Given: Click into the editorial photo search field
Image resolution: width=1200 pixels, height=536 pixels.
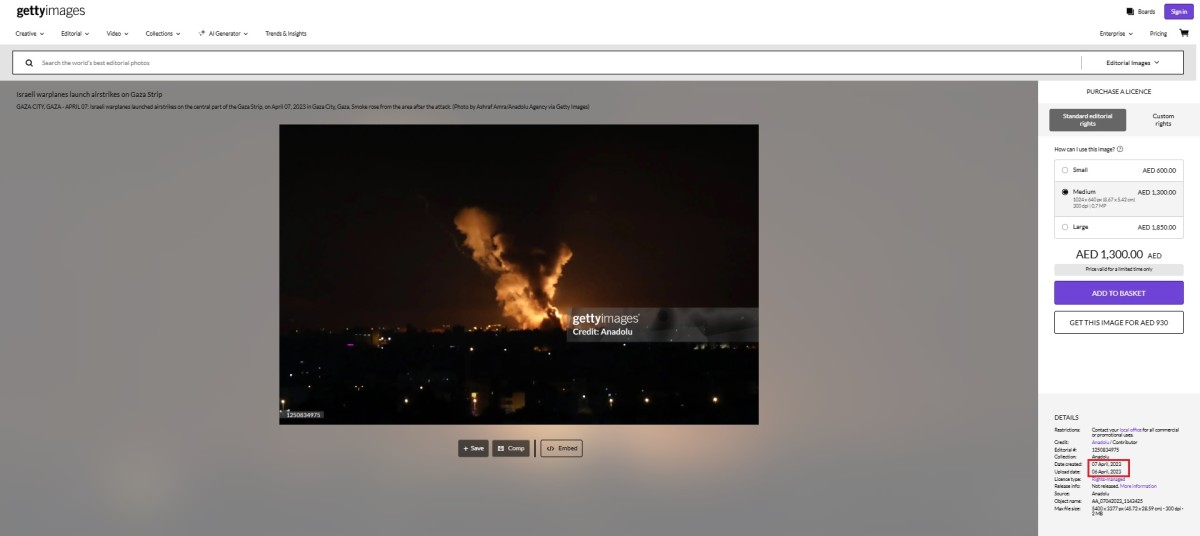Looking at the screenshot, I should [x=550, y=62].
